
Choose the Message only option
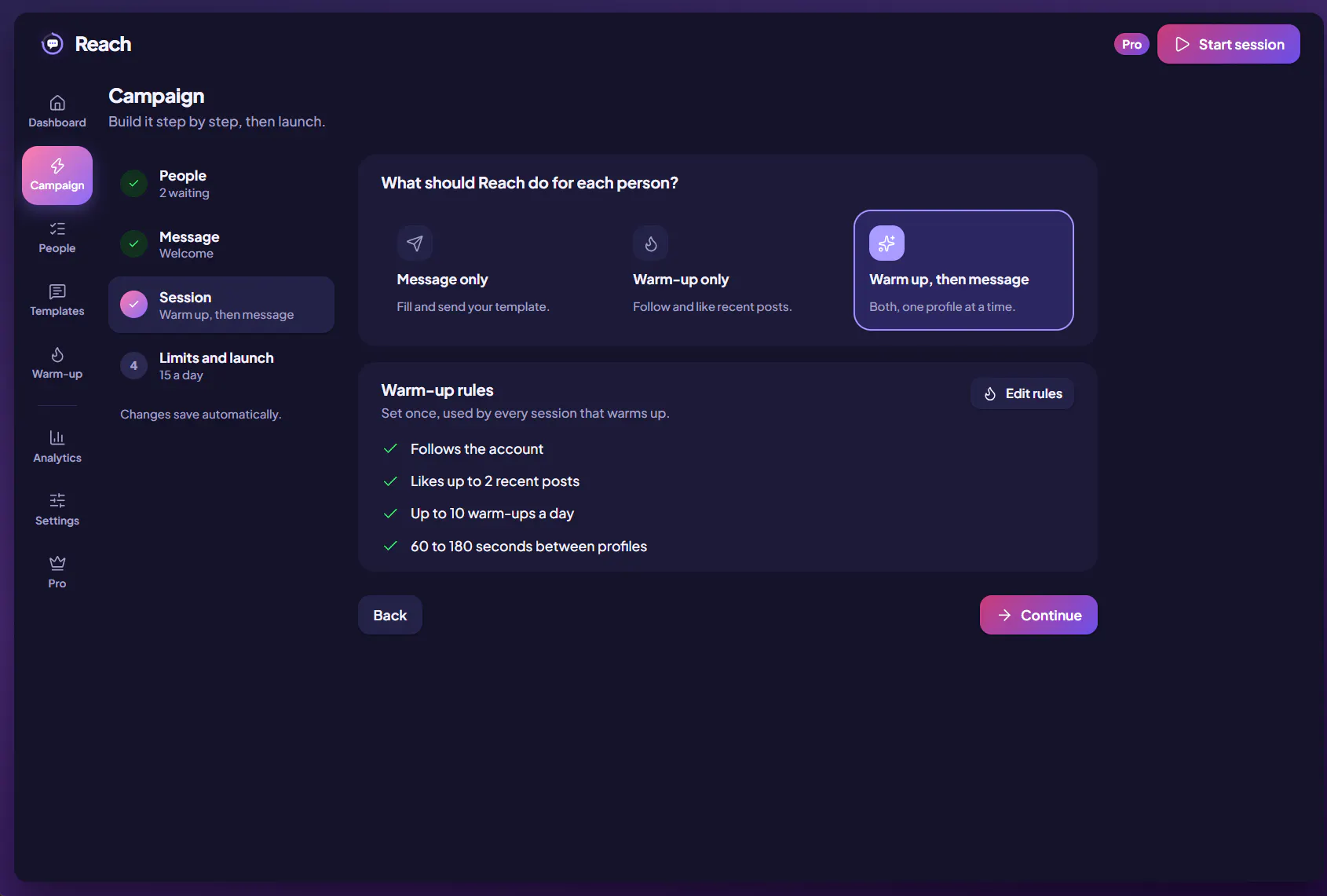pyautogui.click(x=492, y=270)
